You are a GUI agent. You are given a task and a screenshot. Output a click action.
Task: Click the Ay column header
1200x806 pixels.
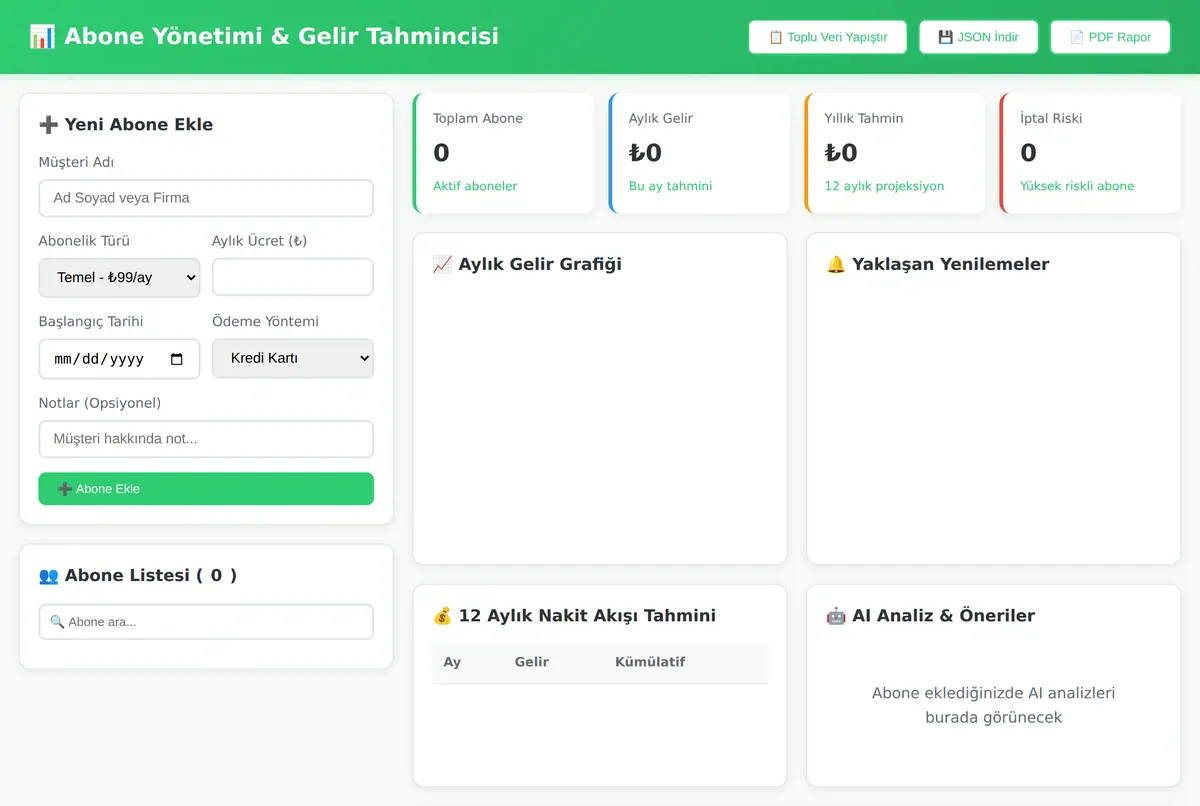(x=452, y=662)
